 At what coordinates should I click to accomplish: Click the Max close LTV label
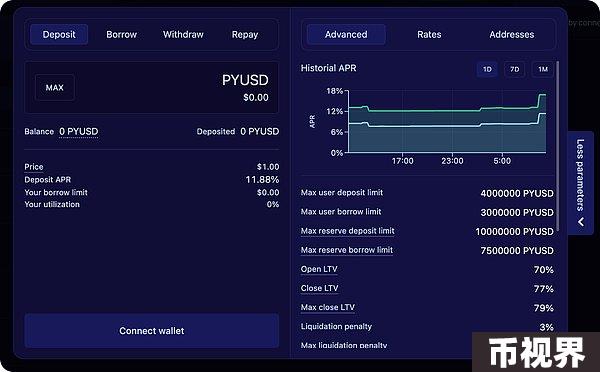click(328, 307)
